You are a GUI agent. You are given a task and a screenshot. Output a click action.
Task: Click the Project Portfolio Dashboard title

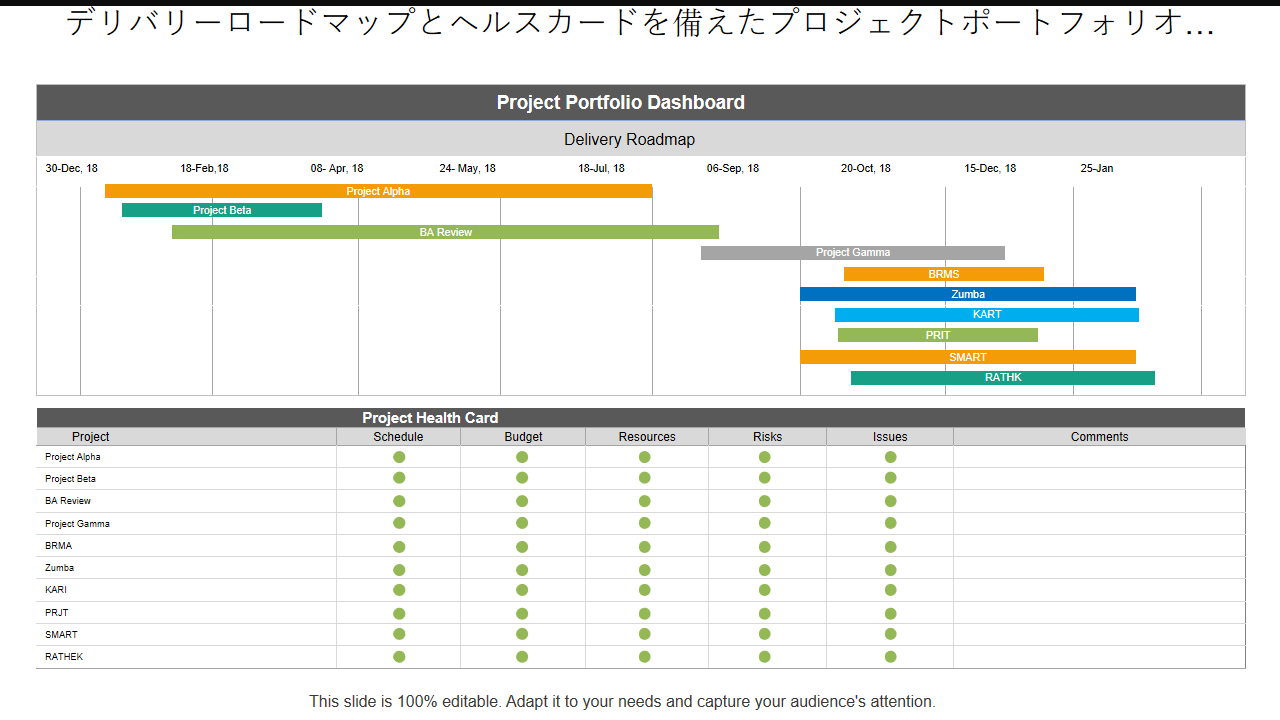click(x=621, y=102)
